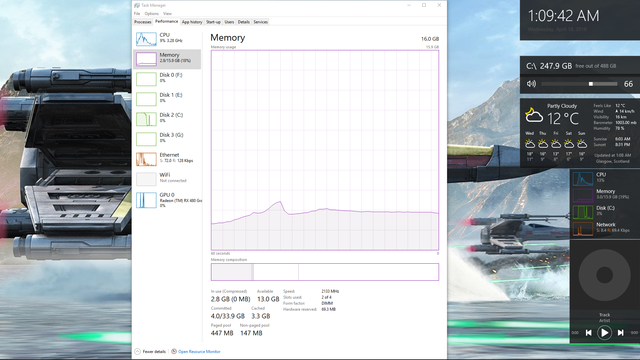This screenshot has width=640, height=360.
Task: Click the album art disc in player widget
Action: click(x=604, y=275)
